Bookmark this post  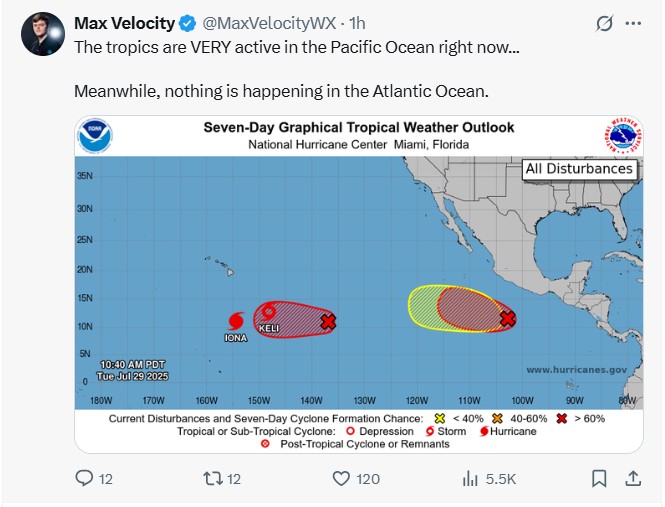599,479
